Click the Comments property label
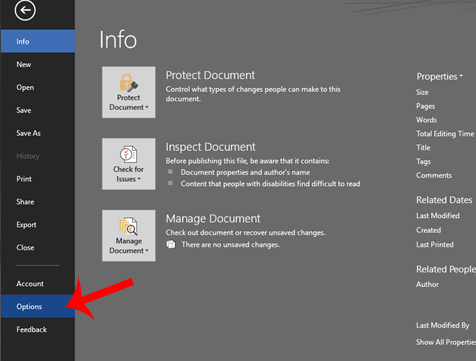The height and width of the screenshot is (361, 476). pos(434,175)
